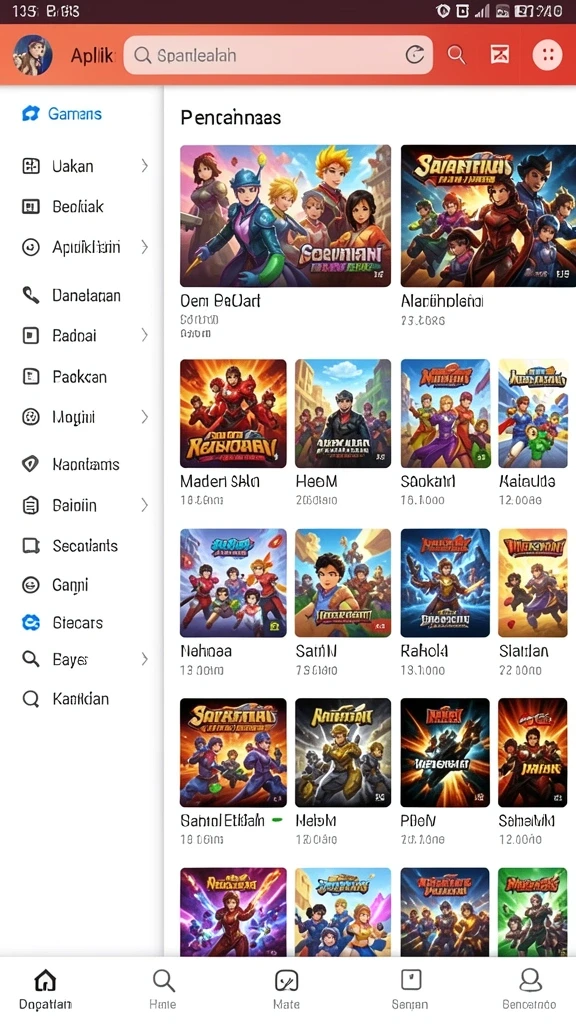Click the signal strength status icon

coord(482,11)
